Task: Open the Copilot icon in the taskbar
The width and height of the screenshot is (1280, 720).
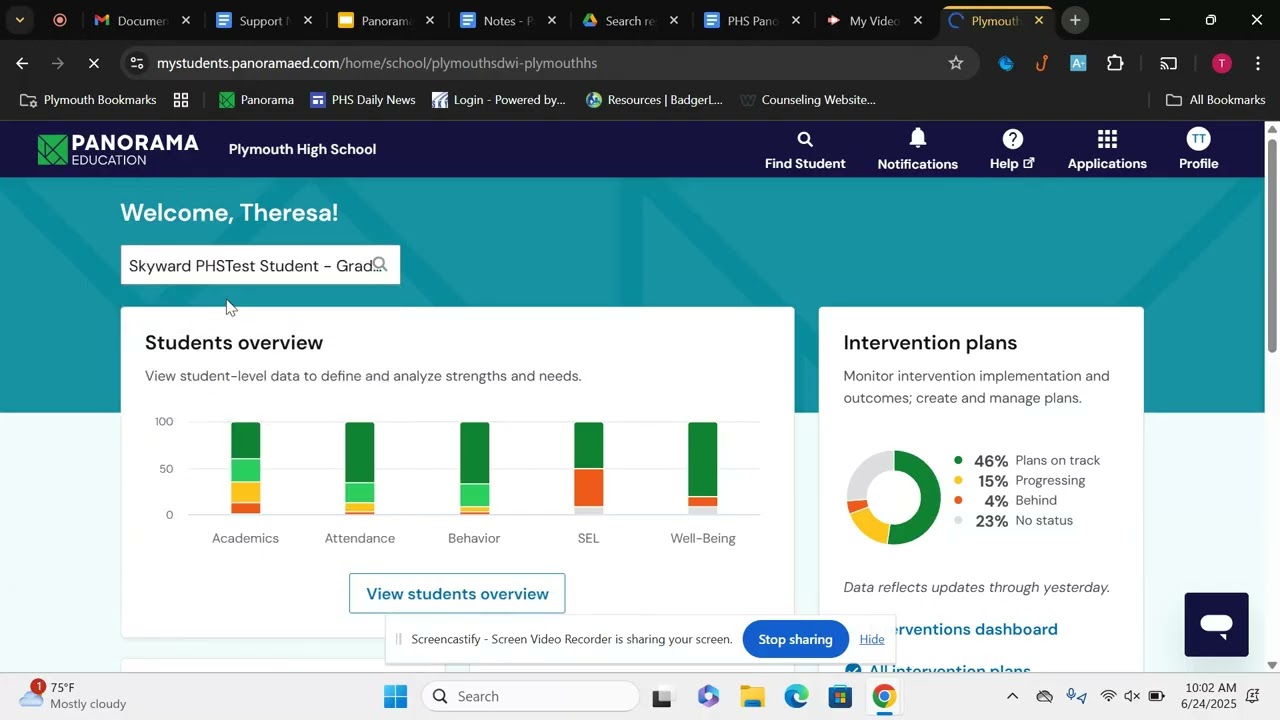Action: (708, 696)
